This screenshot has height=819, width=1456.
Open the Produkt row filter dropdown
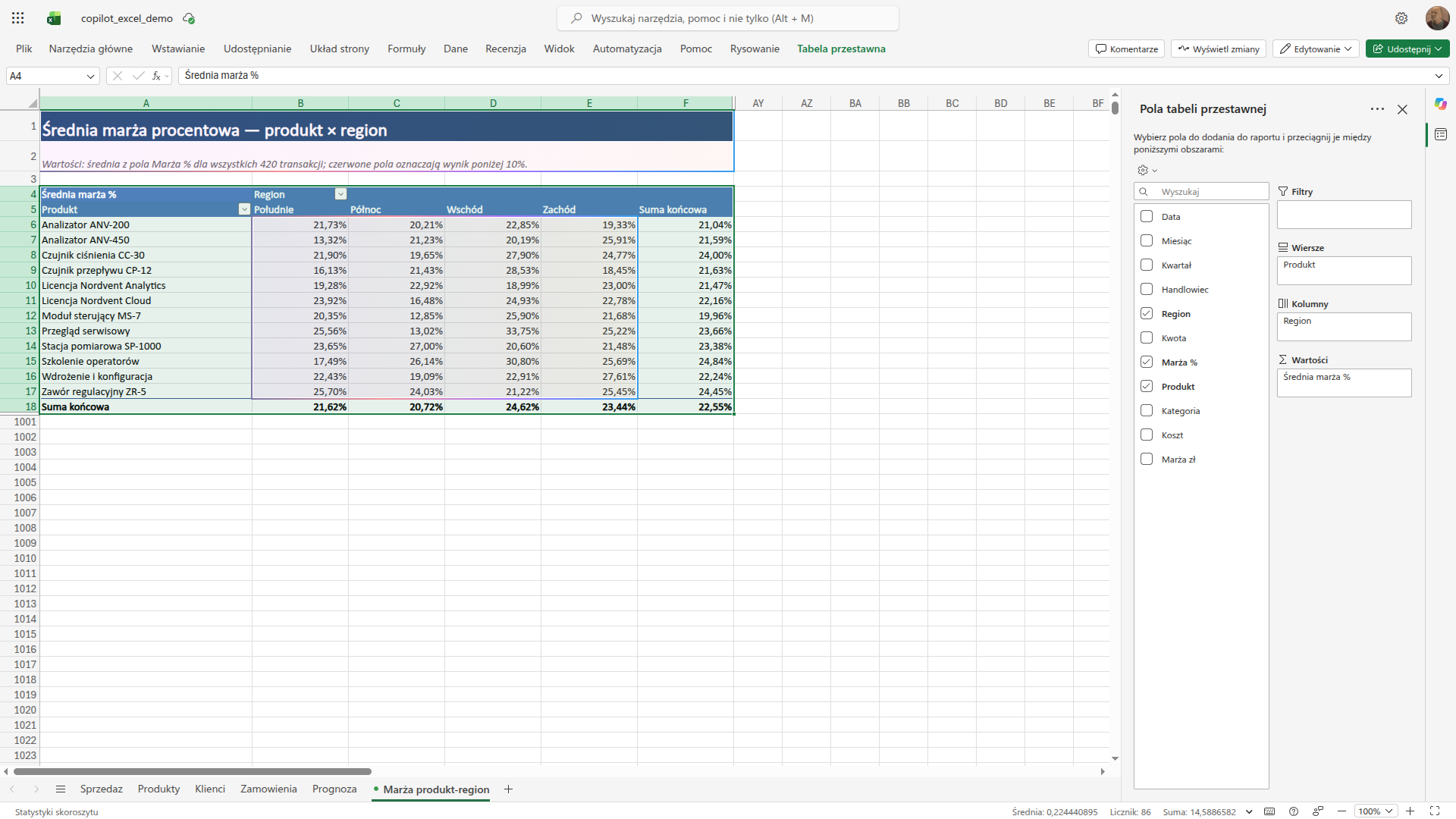coord(244,209)
